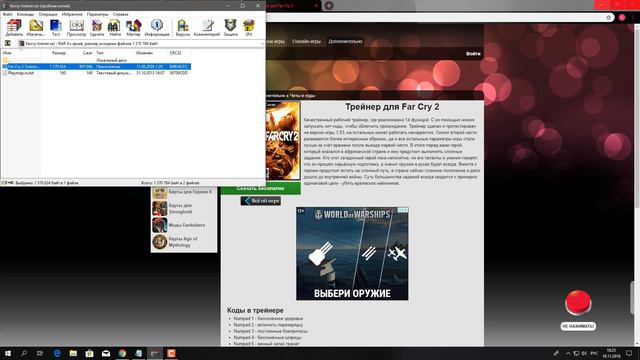Open the Дополнительно site menu item
Image resolution: width=640 pixels, height=360 pixels.
click(345, 41)
